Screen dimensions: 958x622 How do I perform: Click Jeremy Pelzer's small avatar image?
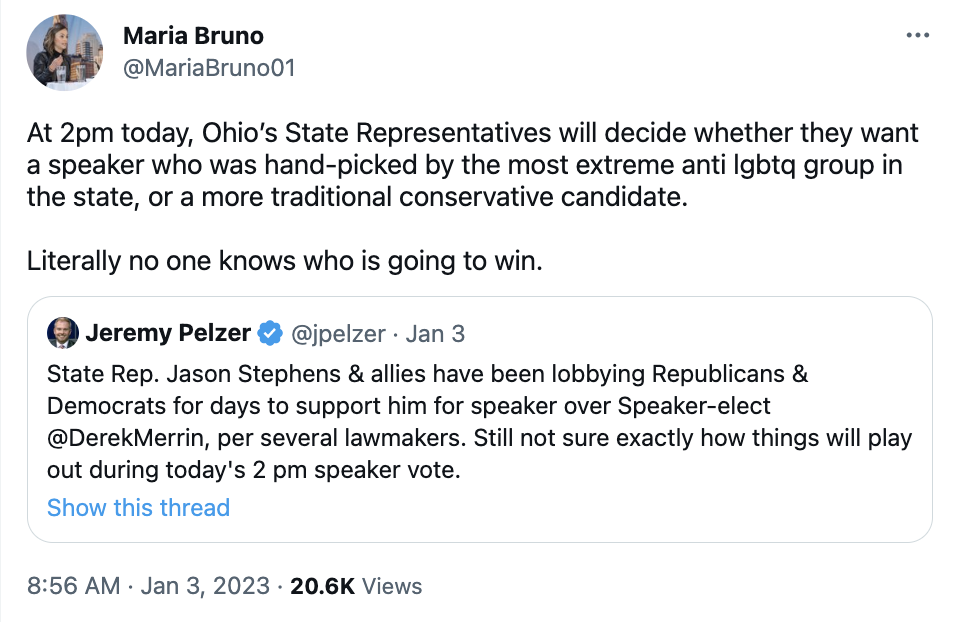click(62, 333)
